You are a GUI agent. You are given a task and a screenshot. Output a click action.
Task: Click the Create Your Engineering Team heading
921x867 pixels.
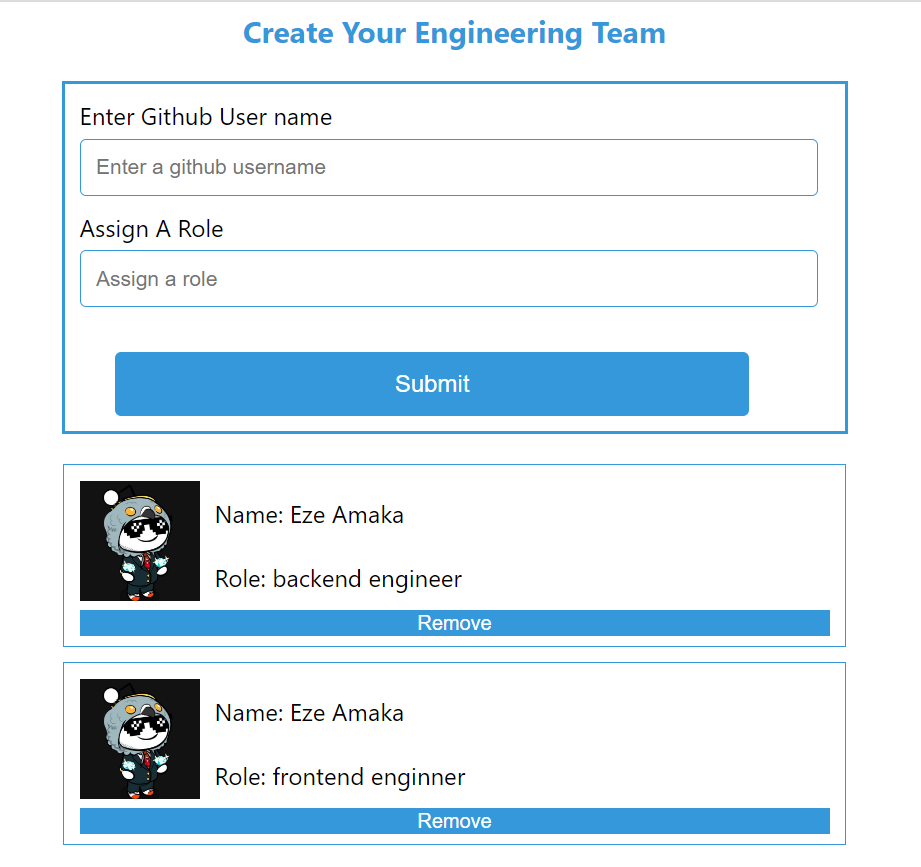point(454,33)
